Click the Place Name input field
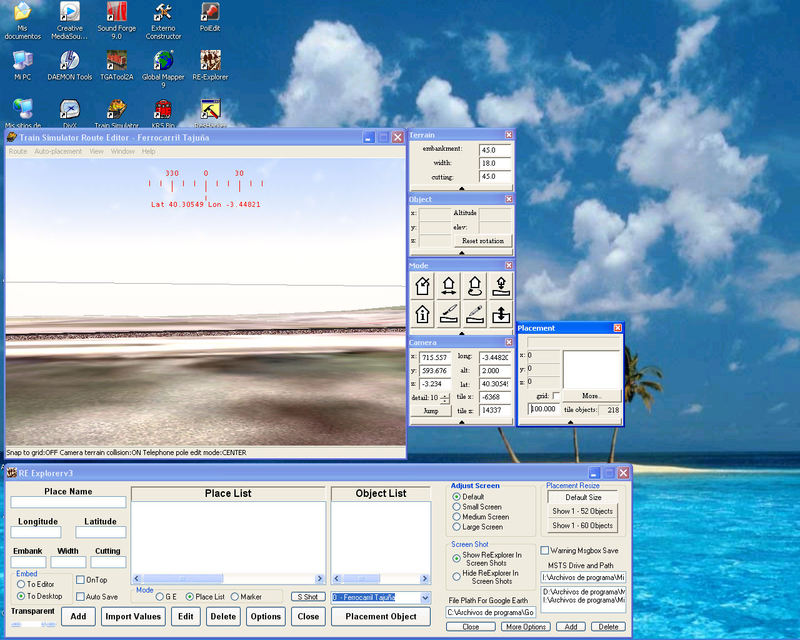Screen dimensions: 800x640 pyautogui.click(x=68, y=502)
